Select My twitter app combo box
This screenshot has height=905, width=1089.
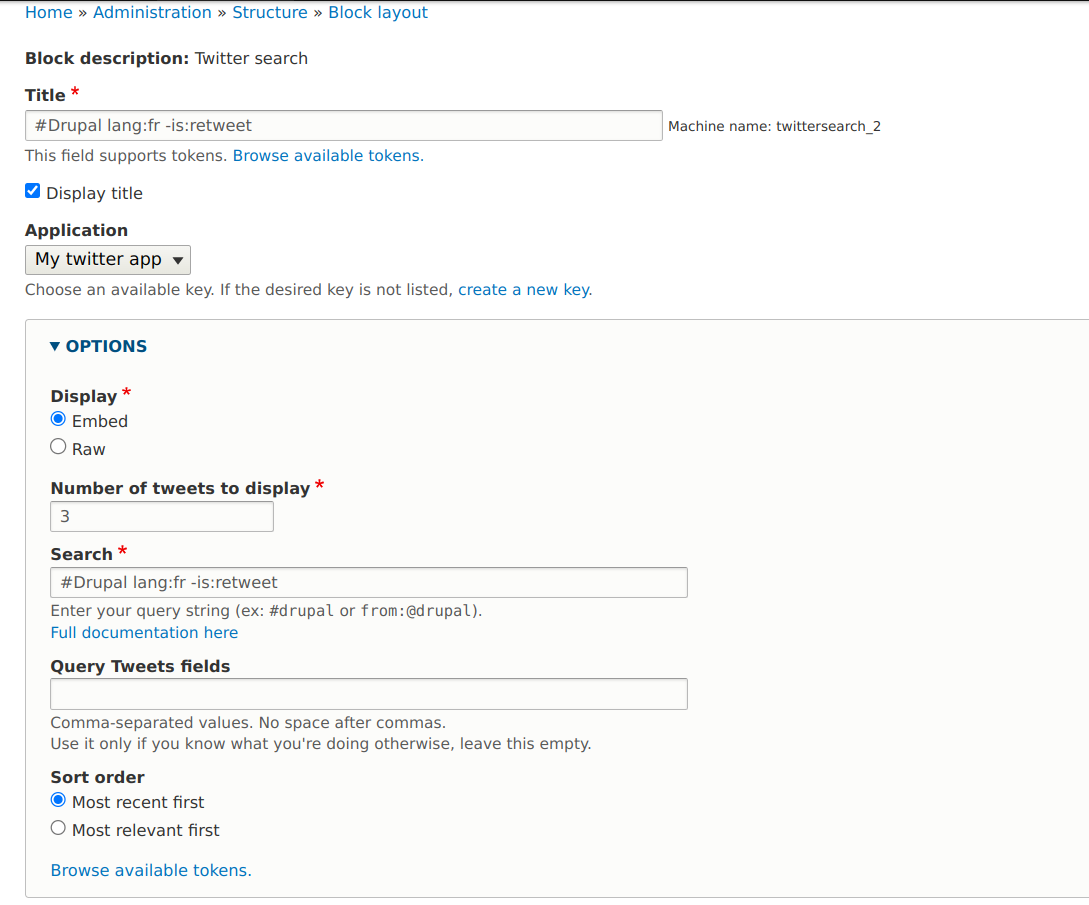tap(108, 260)
